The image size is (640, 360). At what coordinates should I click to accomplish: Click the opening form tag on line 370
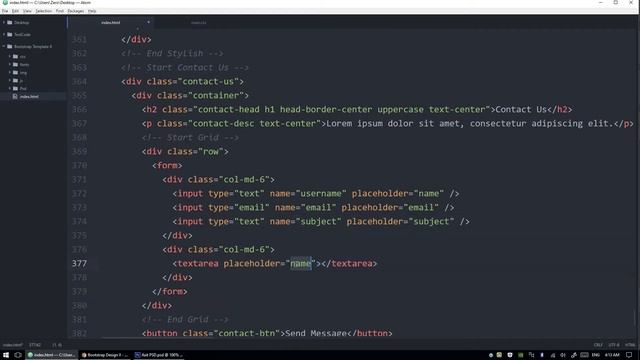[167, 166]
